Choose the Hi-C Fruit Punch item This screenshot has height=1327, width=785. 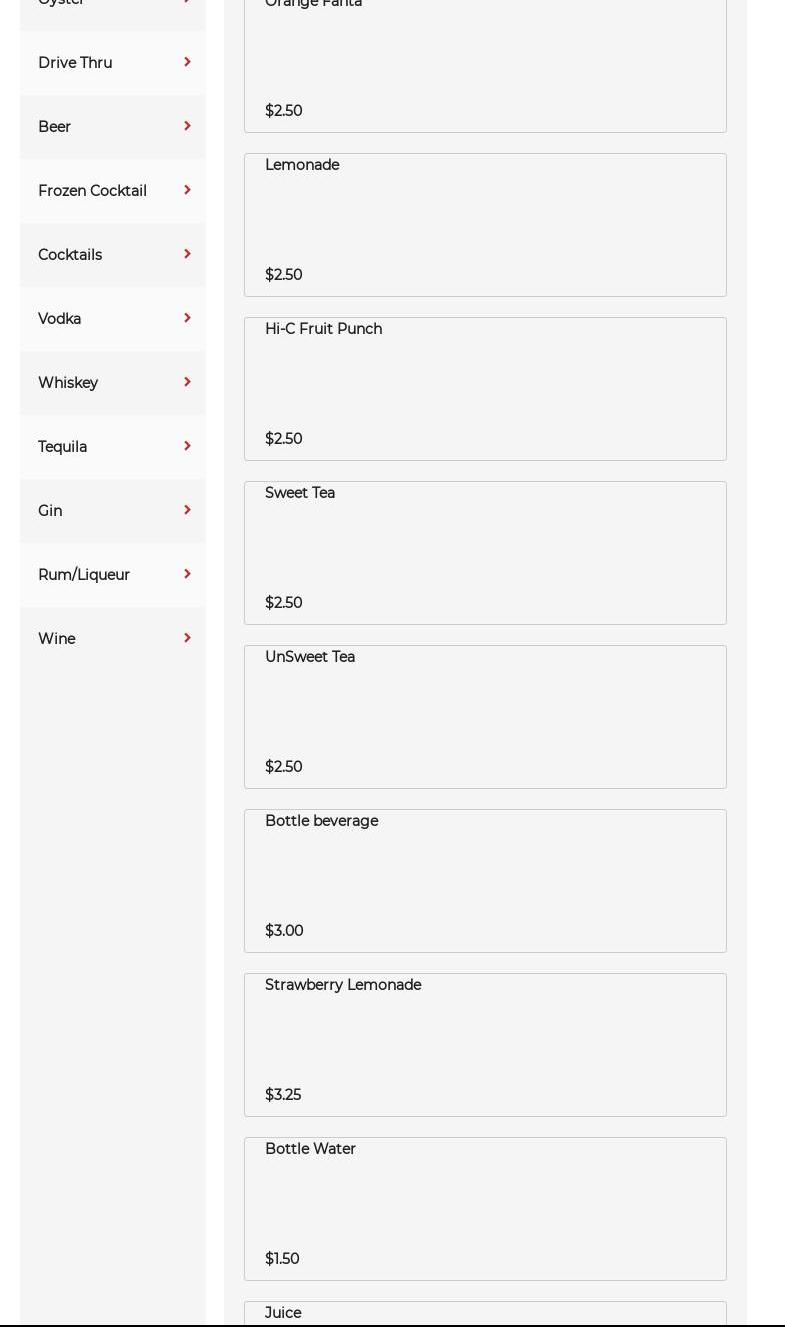(x=485, y=389)
